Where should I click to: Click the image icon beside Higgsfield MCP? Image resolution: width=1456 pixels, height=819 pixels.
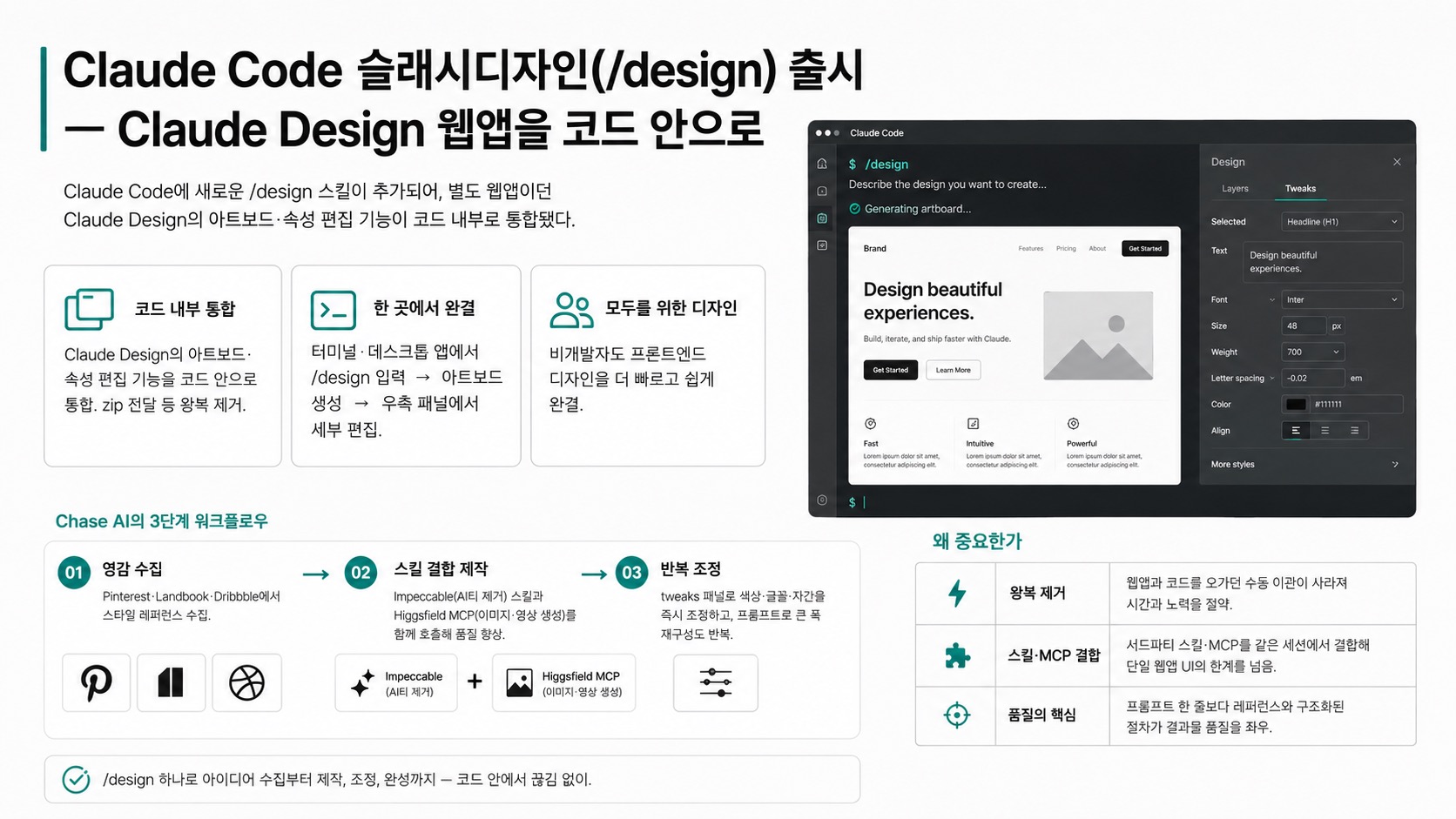519,683
